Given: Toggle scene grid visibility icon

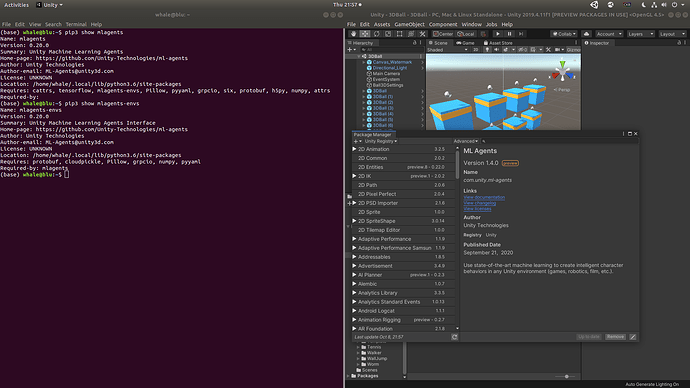Looking at the screenshot, I should pyautogui.click(x=533, y=50).
